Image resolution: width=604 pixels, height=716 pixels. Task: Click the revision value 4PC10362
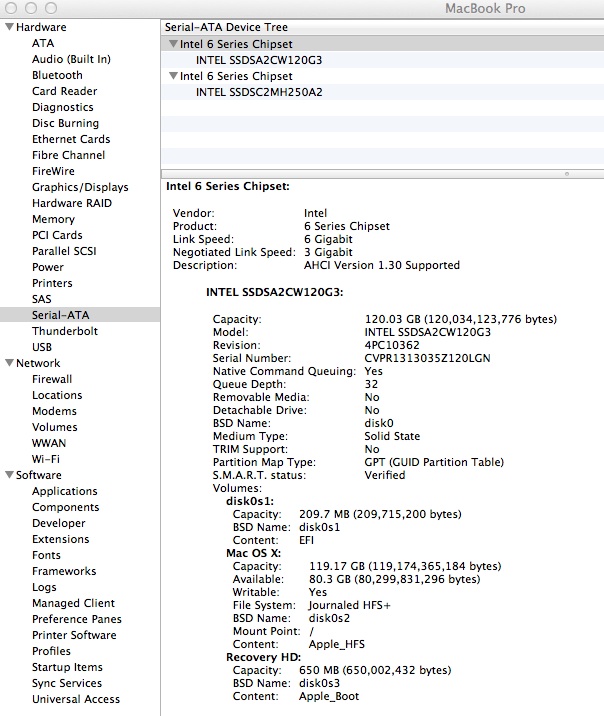(392, 345)
